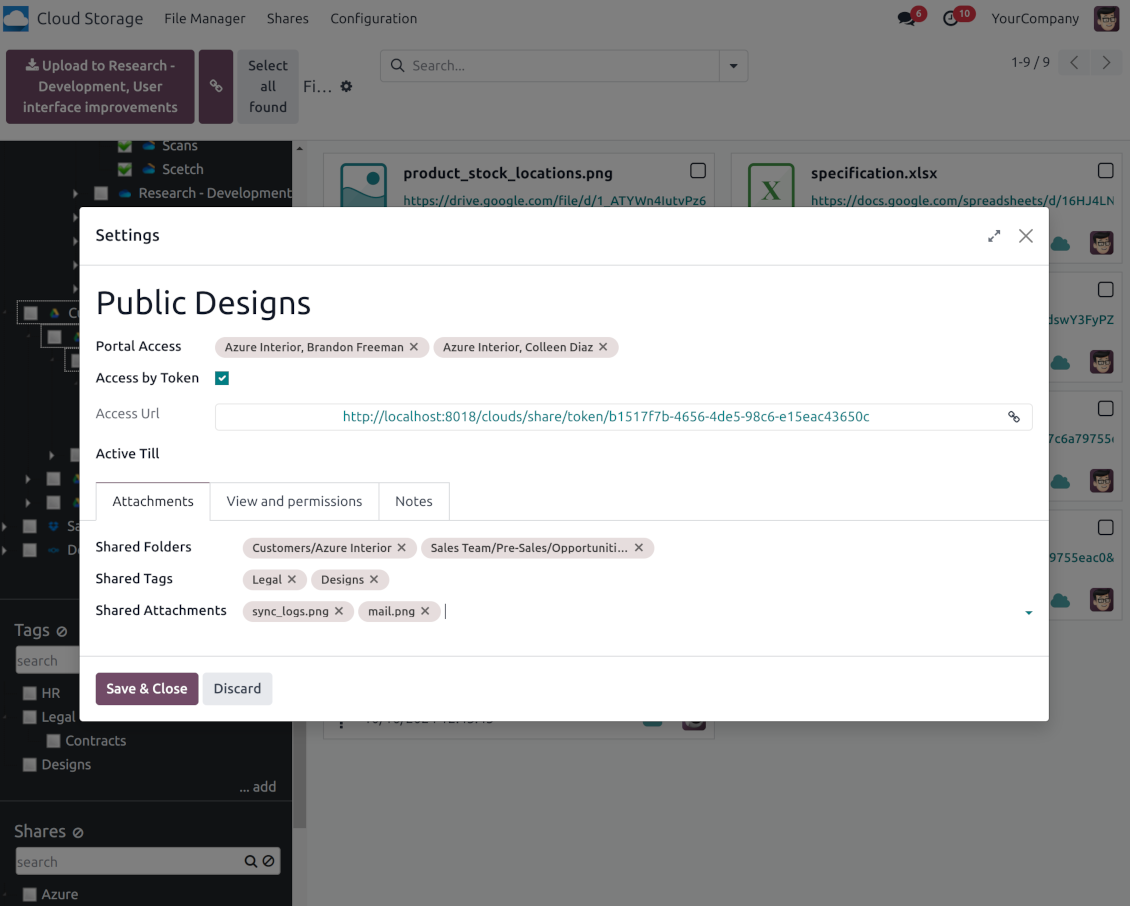Open the Shared Attachments dropdown arrow
Viewport: 1130px width, 906px height.
tap(1028, 612)
